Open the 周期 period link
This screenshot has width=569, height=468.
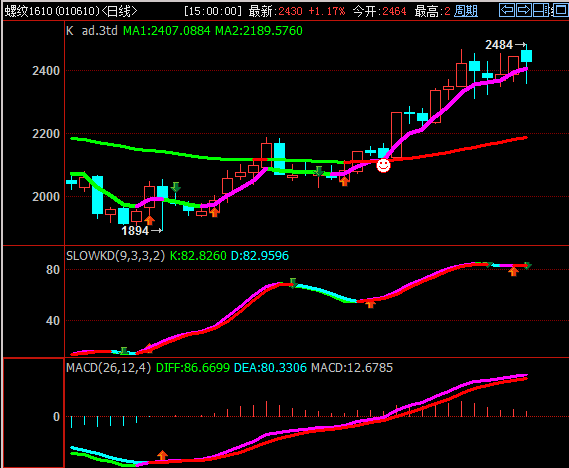466,11
